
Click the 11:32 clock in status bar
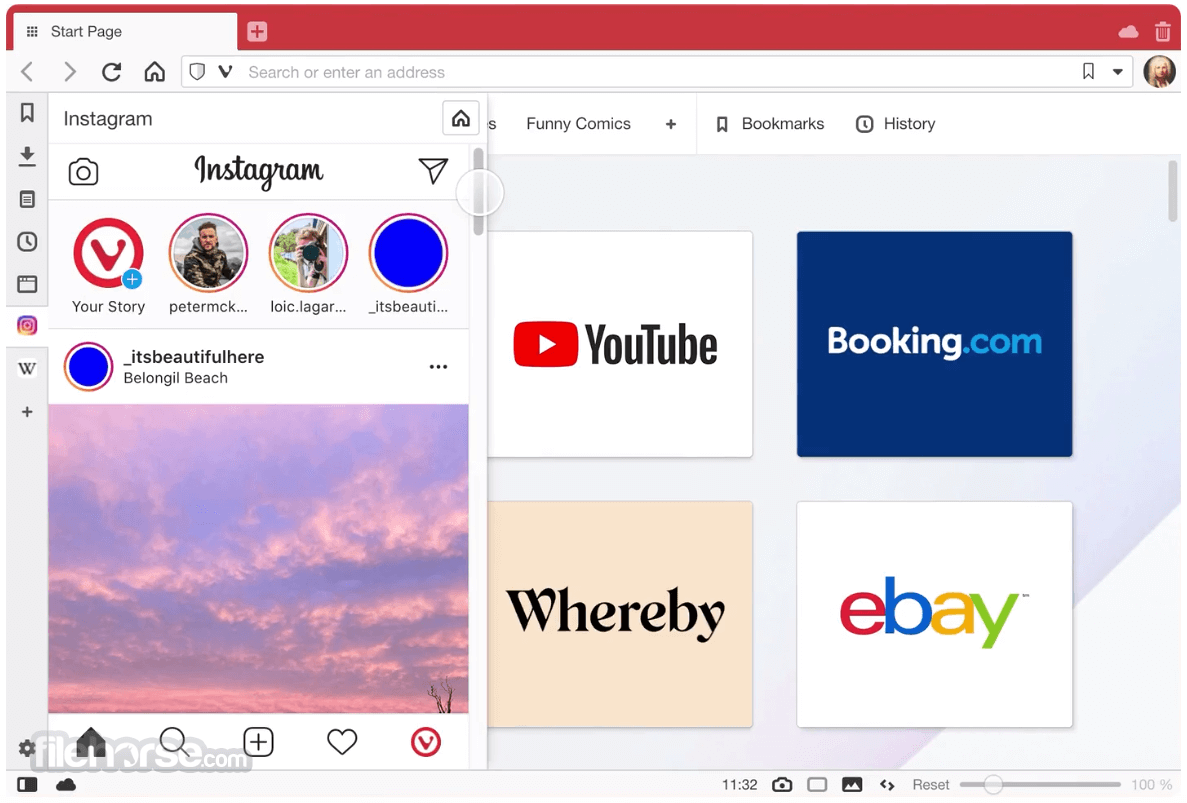pyautogui.click(x=740, y=785)
